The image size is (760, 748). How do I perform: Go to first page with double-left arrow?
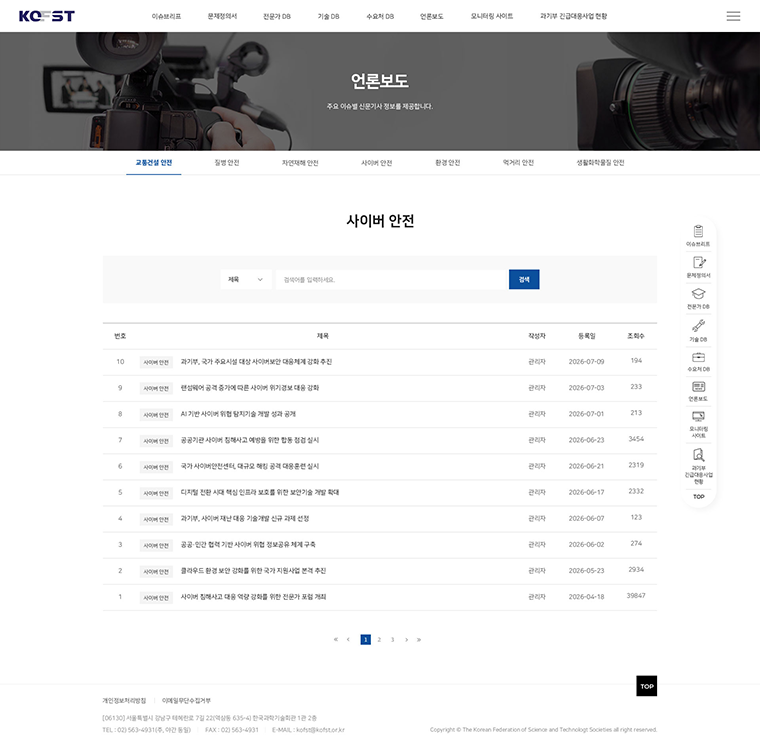(335, 639)
